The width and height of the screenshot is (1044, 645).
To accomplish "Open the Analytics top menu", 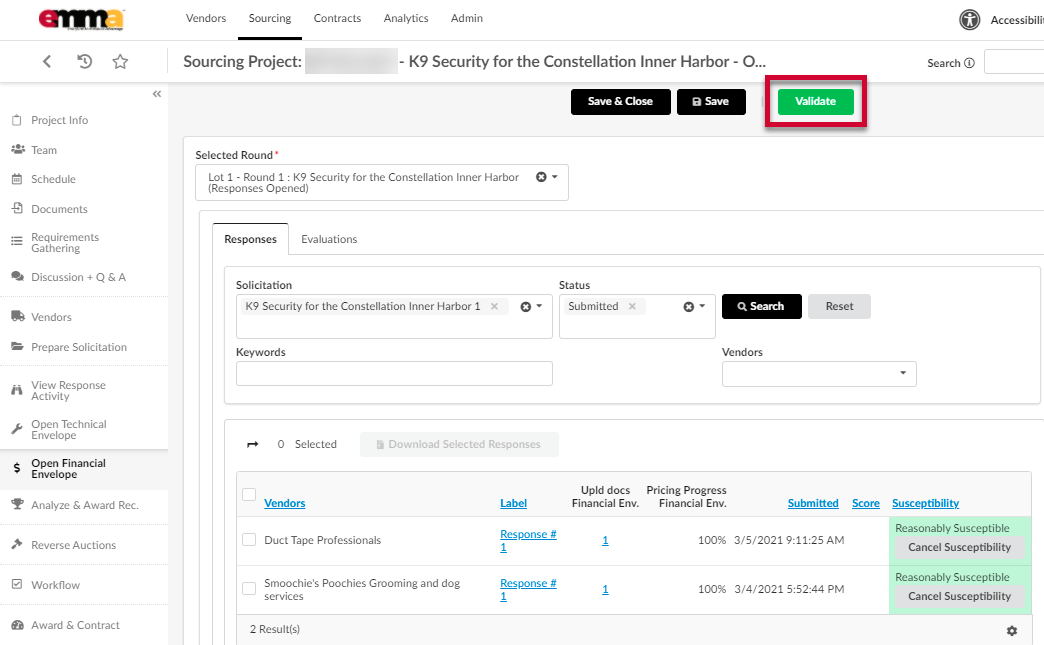I will [x=405, y=18].
